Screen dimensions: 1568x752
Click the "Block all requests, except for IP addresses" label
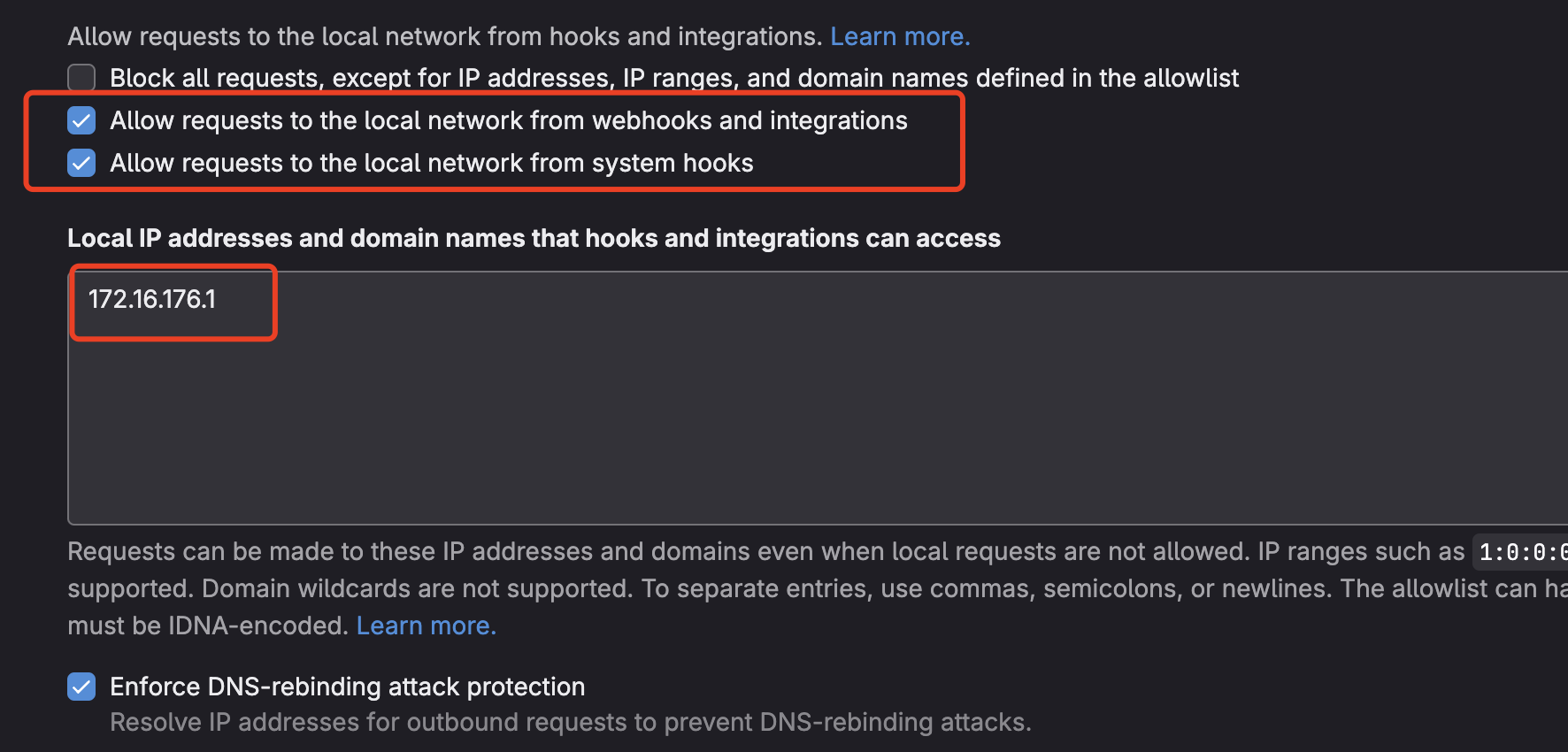(673, 78)
